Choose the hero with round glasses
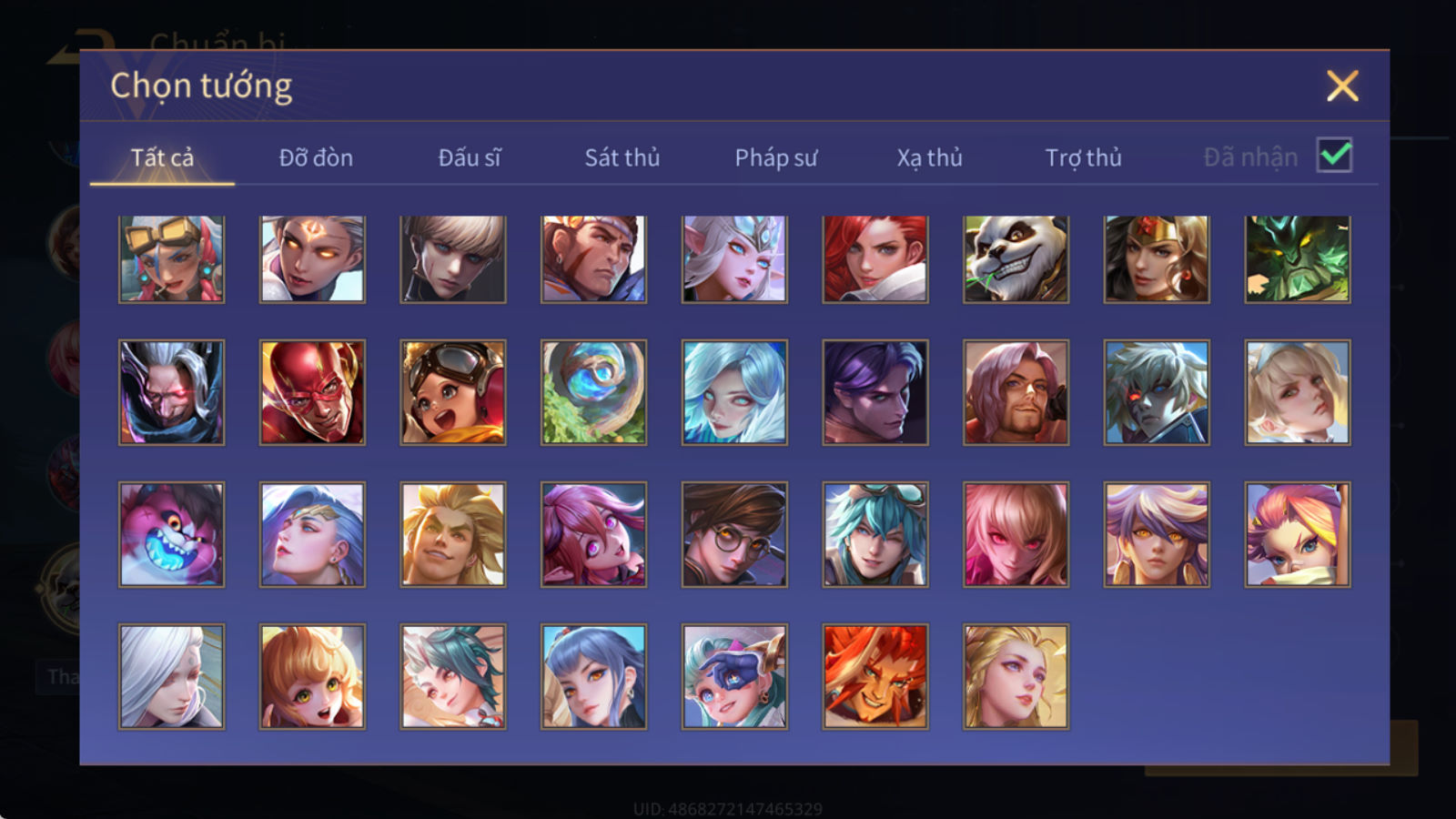 click(734, 534)
